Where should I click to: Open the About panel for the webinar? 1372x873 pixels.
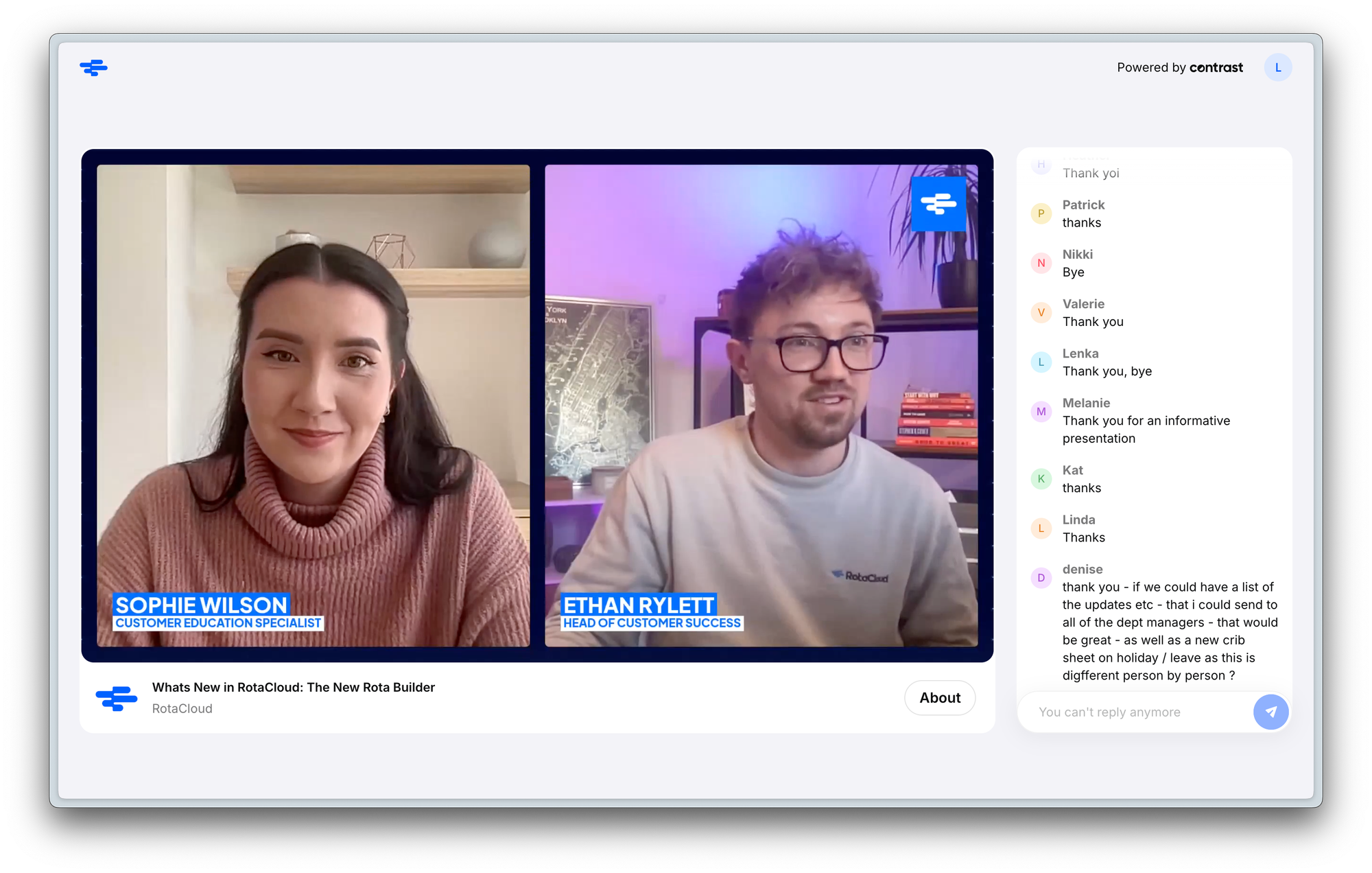coord(939,697)
